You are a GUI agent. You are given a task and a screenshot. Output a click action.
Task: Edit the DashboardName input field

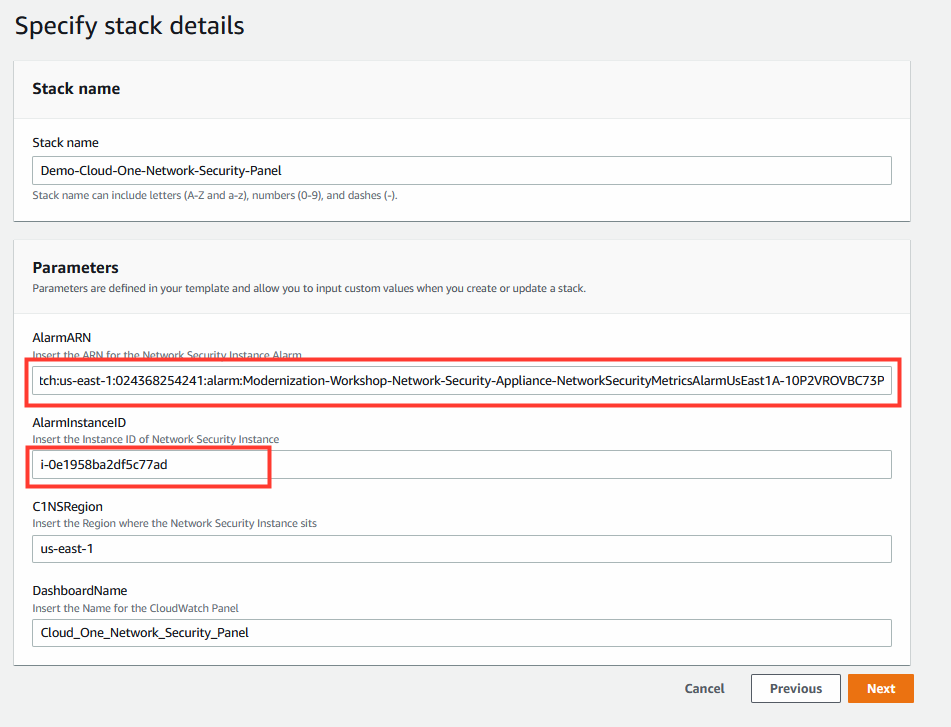pos(462,632)
